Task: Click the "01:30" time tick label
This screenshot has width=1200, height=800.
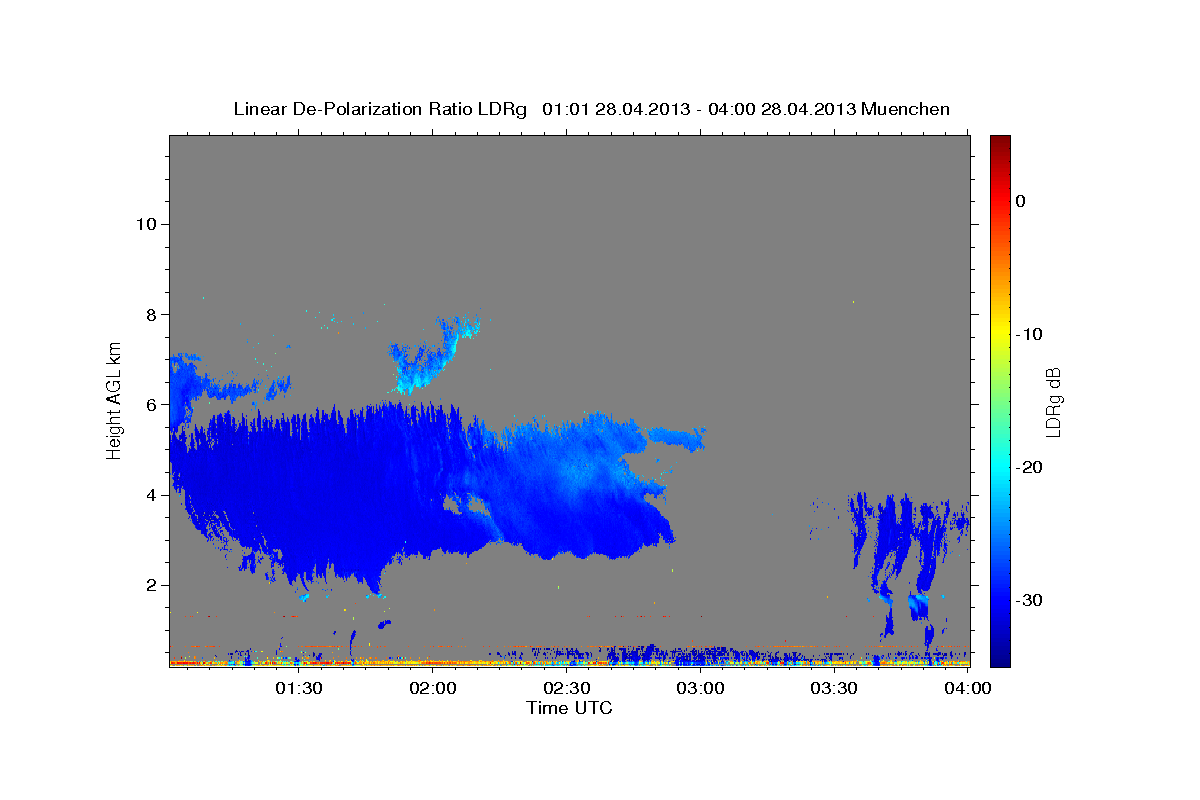Action: pyautogui.click(x=299, y=688)
